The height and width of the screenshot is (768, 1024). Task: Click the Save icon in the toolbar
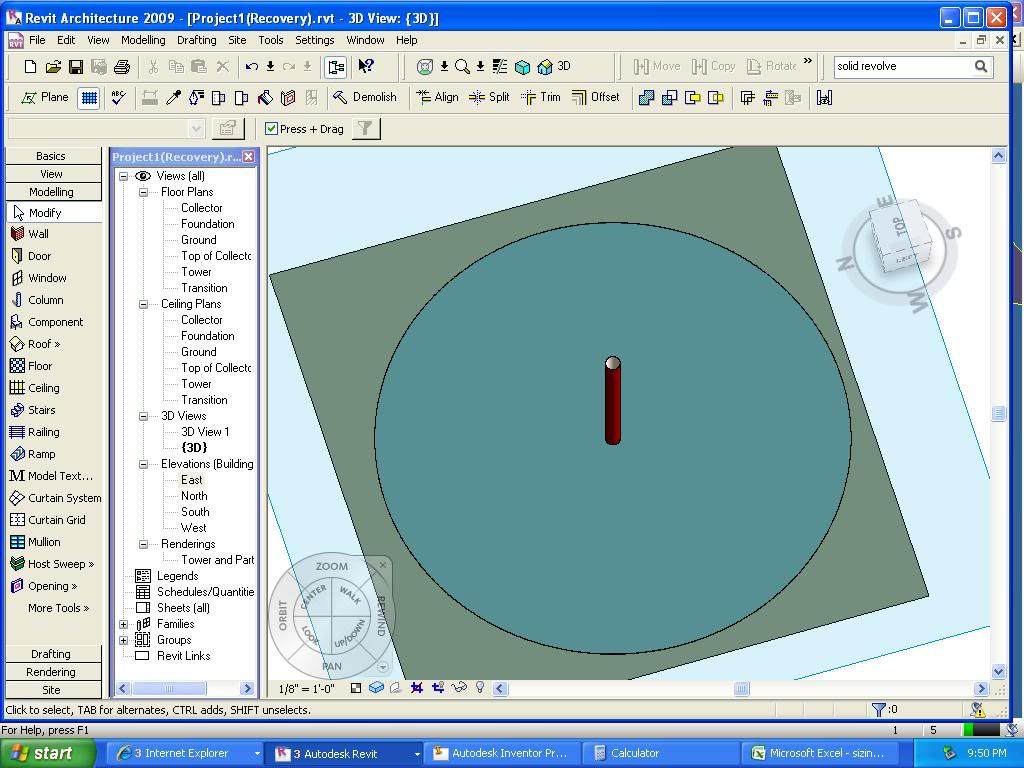[x=75, y=67]
